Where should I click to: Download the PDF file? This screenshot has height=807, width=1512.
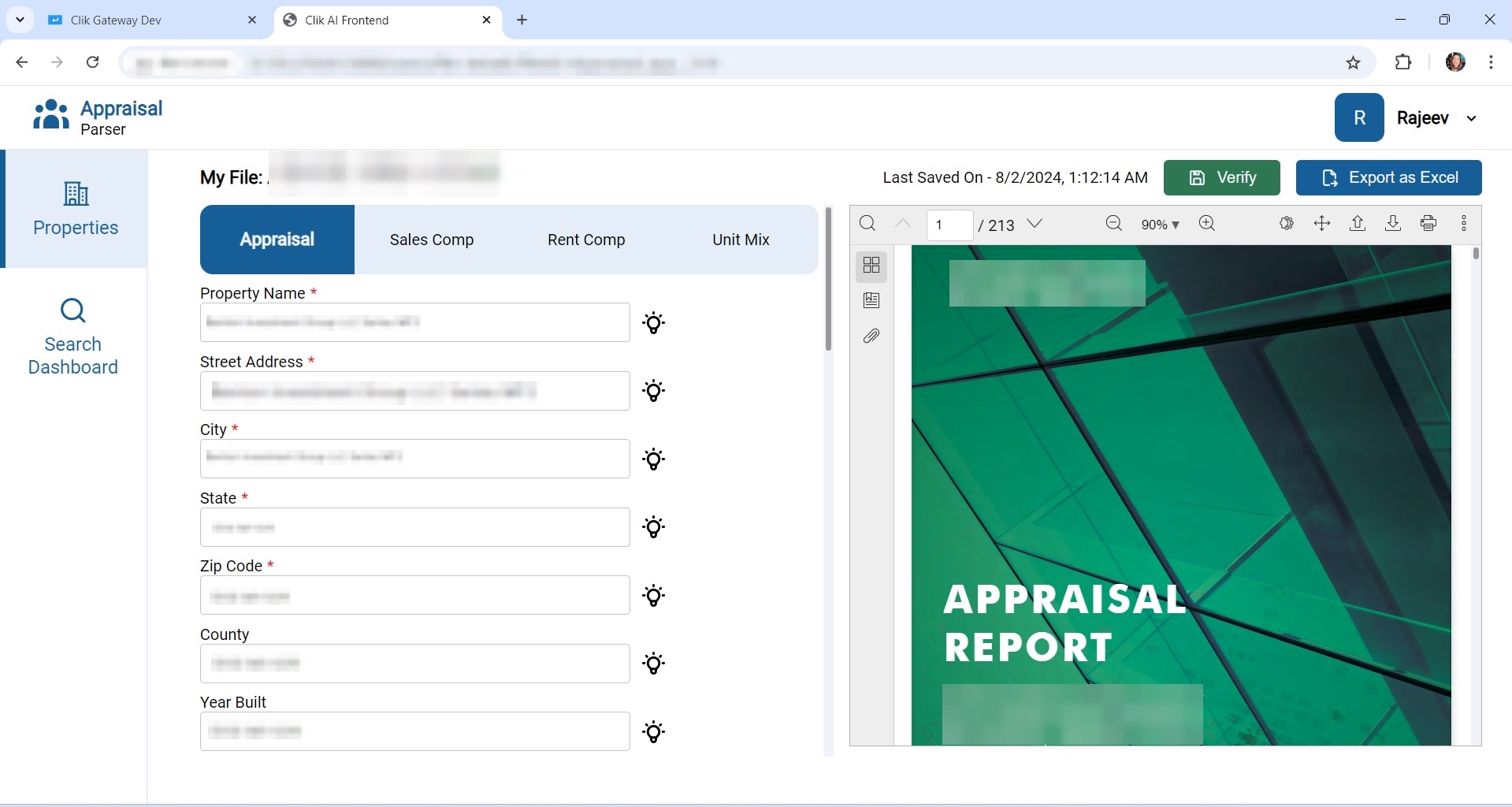coord(1393,224)
